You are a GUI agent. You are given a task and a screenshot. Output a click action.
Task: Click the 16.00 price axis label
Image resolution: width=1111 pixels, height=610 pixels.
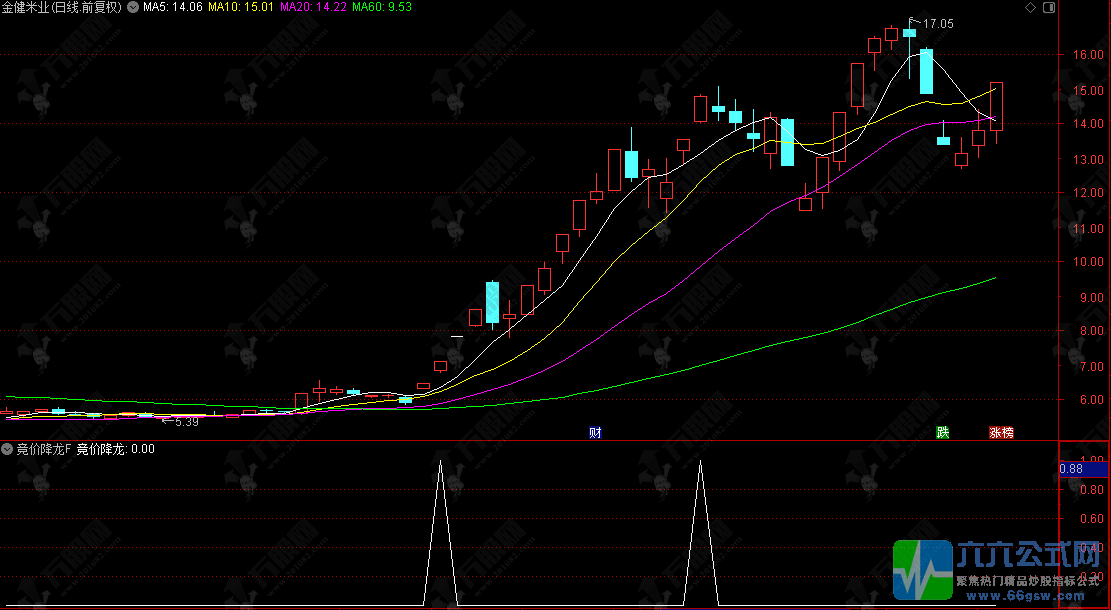1088,55
